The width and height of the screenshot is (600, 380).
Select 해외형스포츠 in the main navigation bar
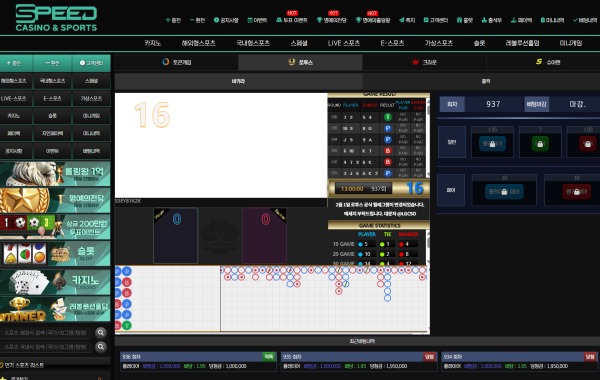[198, 43]
